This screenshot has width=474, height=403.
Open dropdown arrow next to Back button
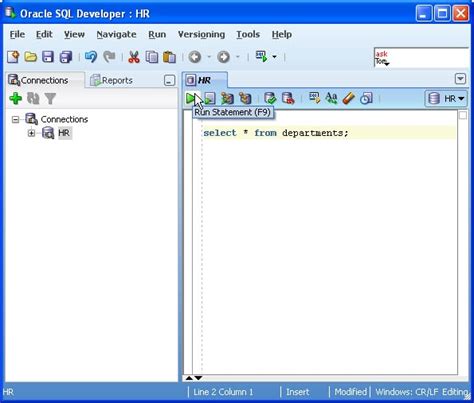(209, 57)
